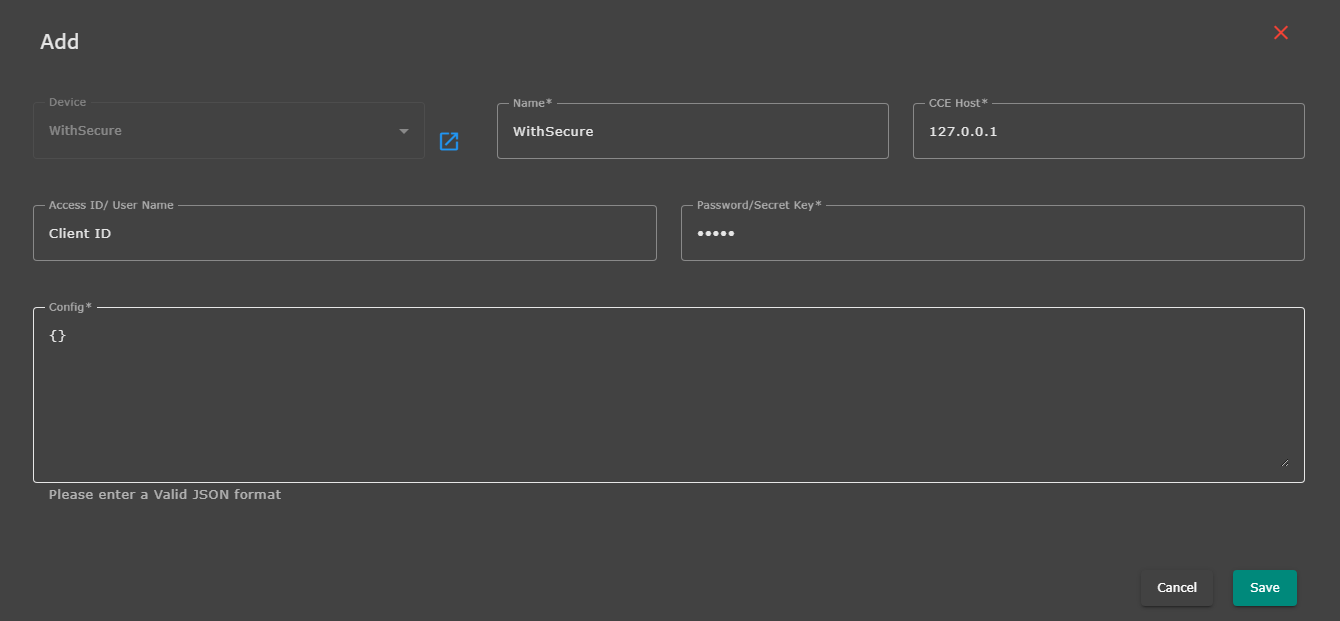Click into the Password/Secret Key field
The height and width of the screenshot is (621, 1340).
click(992, 233)
